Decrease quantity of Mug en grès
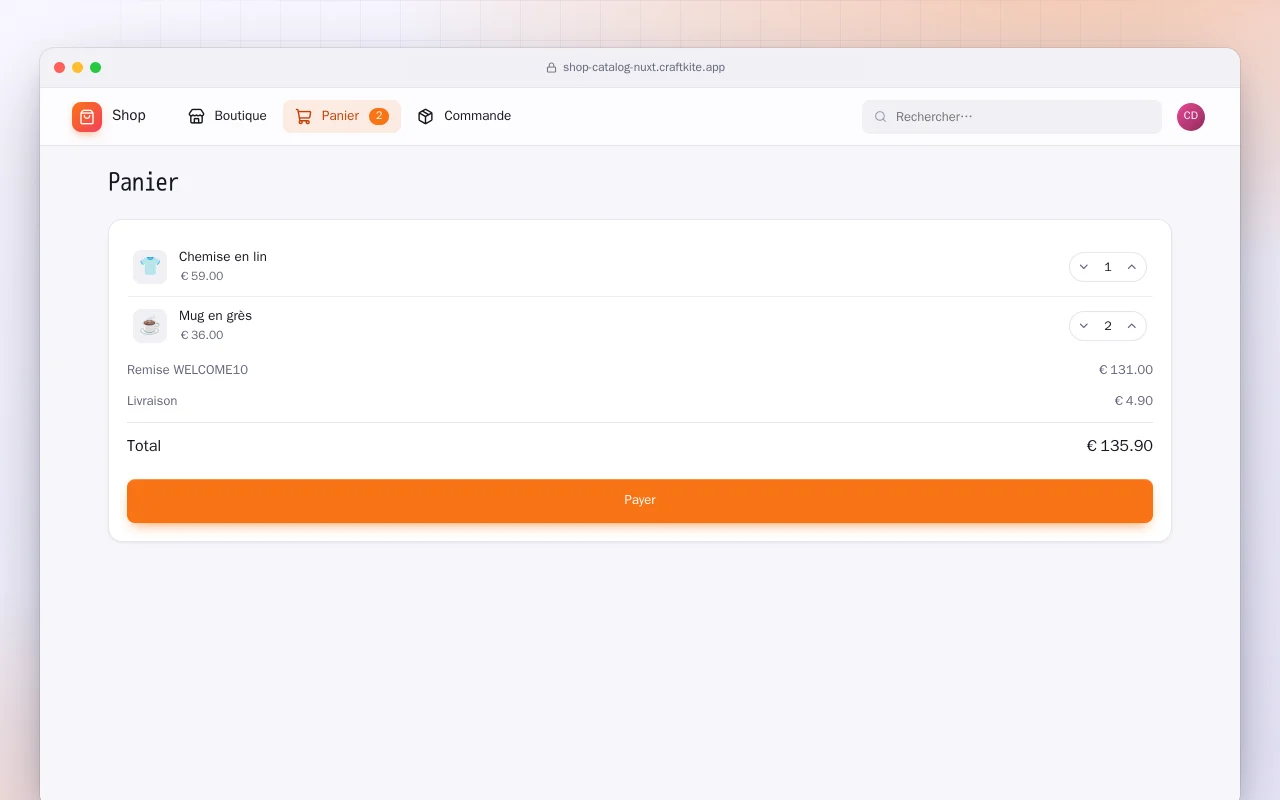The image size is (1280, 800). 1084,326
